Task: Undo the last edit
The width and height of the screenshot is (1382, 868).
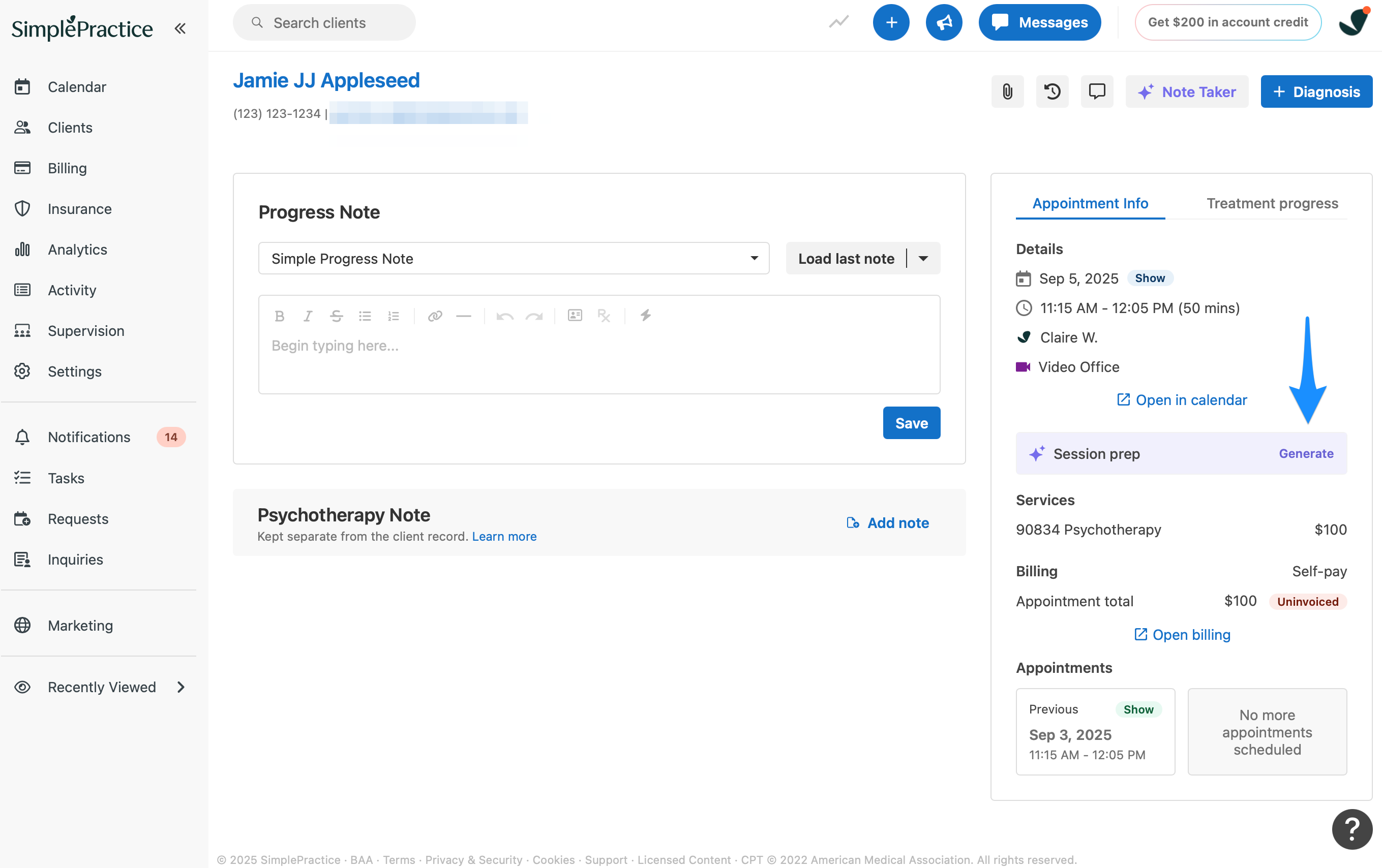Action: click(x=505, y=316)
